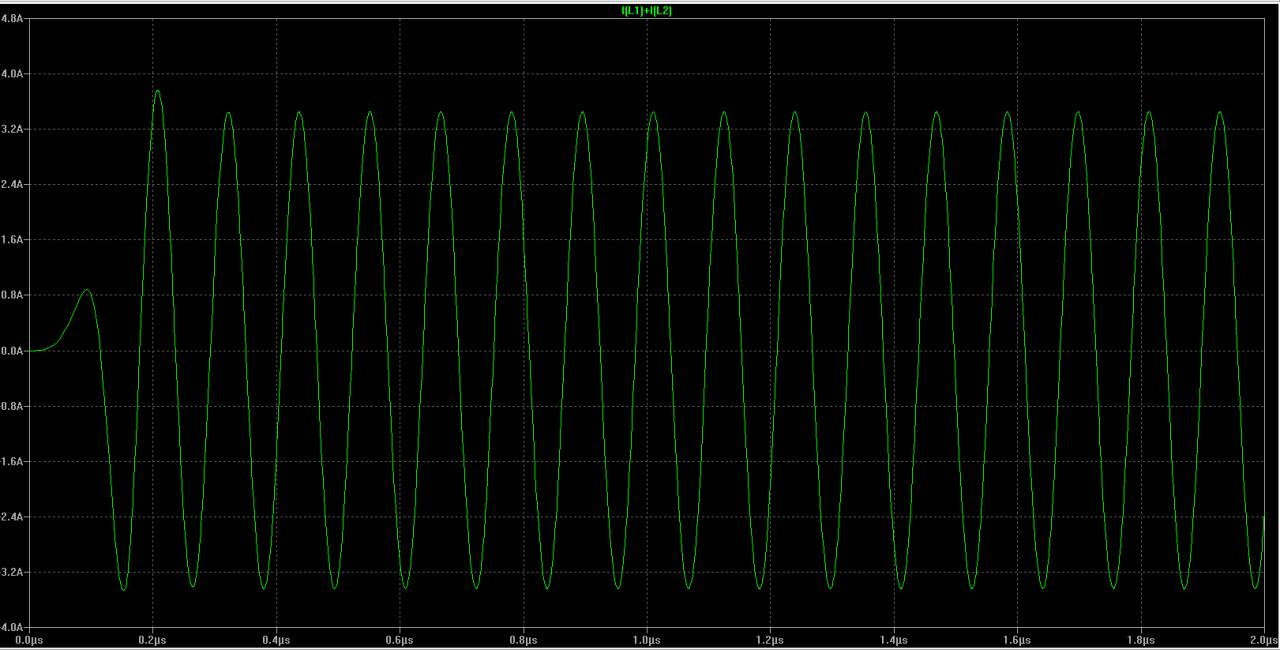Click the first negative trough of the waveform
The image size is (1280, 650).
point(123,589)
